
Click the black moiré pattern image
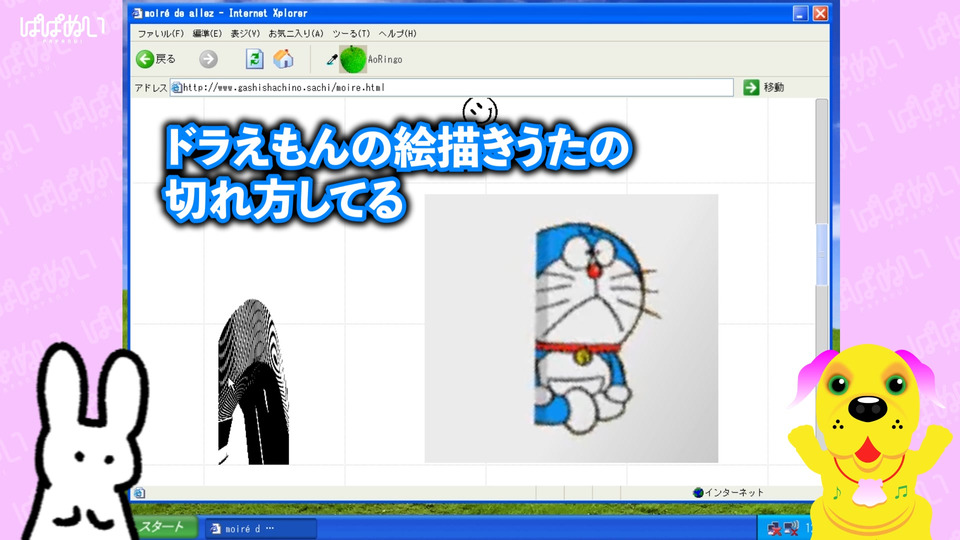pos(253,381)
